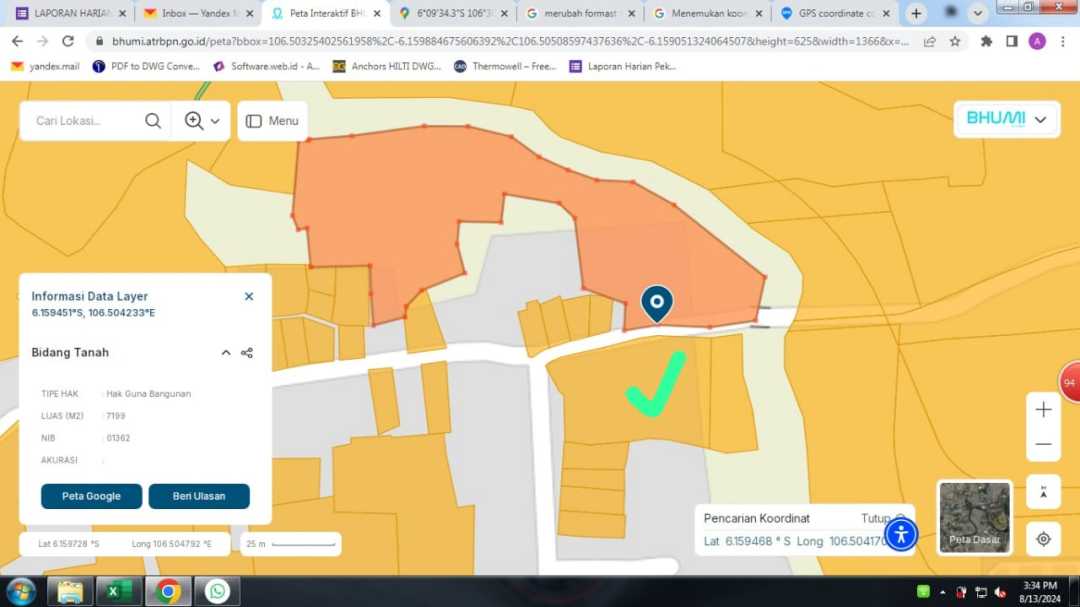Open Excel from the Windows taskbar
Image resolution: width=1080 pixels, height=607 pixels.
click(119, 591)
